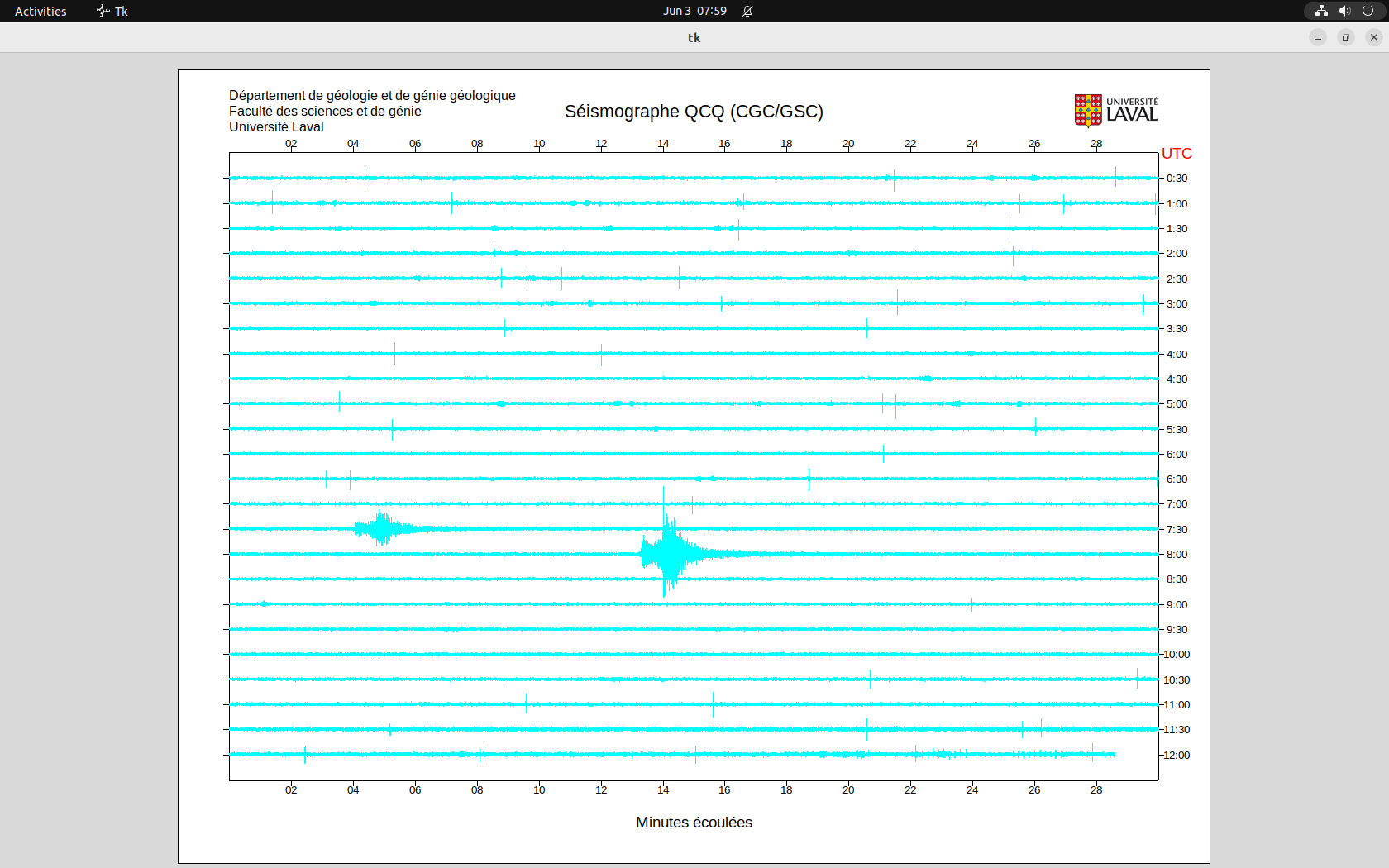The image size is (1389, 868).
Task: Click the Département de géologie header text
Action: click(x=372, y=96)
